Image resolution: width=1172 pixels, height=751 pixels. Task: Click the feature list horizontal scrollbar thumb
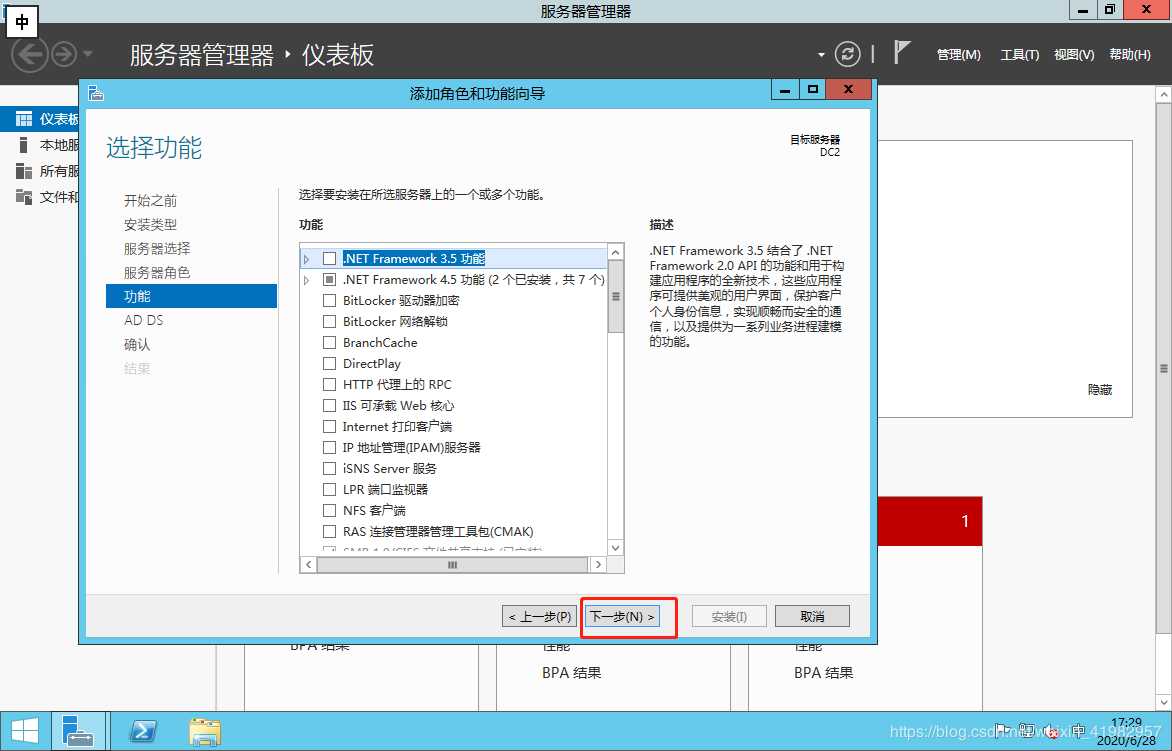click(452, 565)
